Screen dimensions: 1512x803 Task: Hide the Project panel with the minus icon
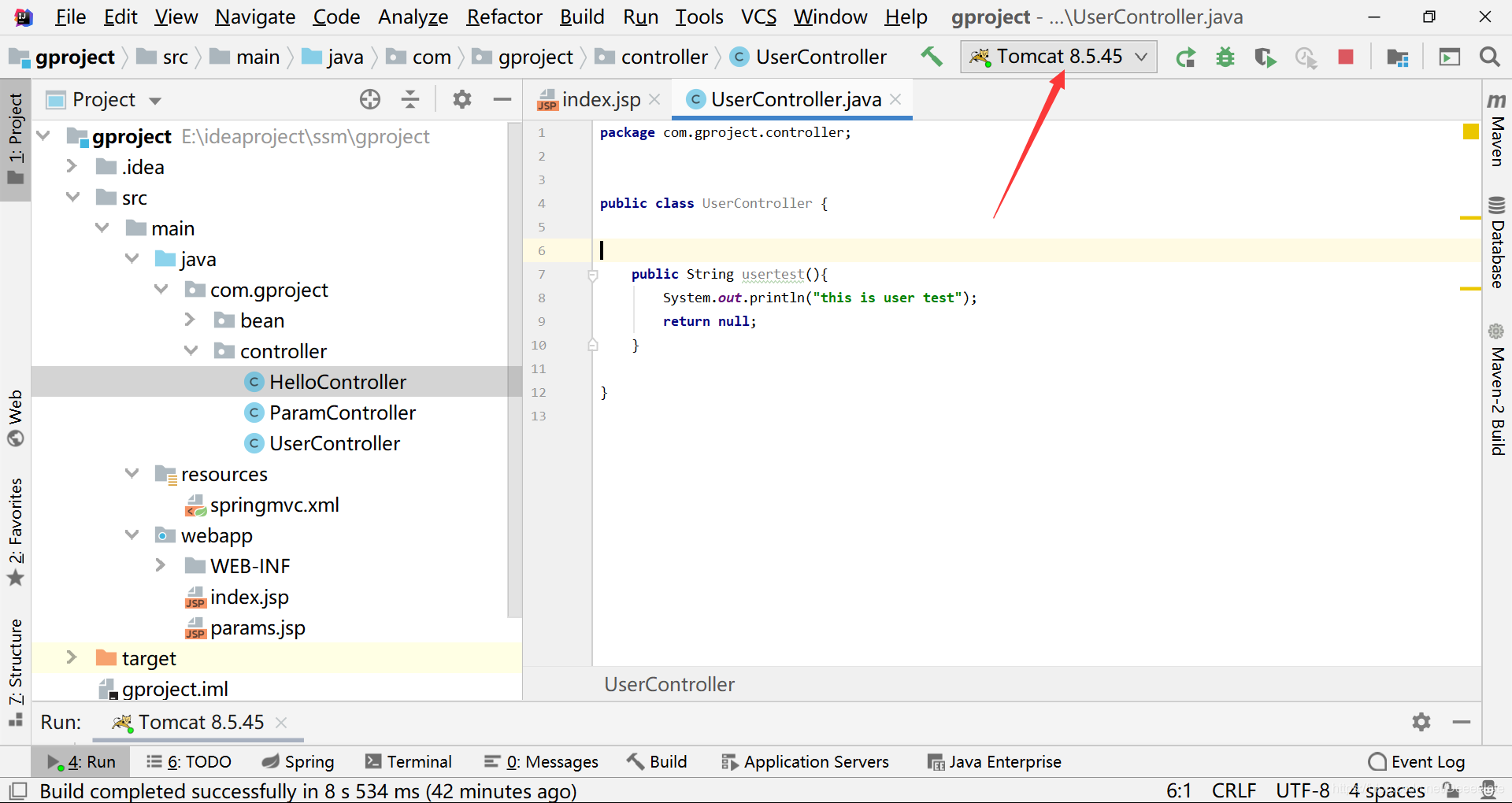pos(502,99)
